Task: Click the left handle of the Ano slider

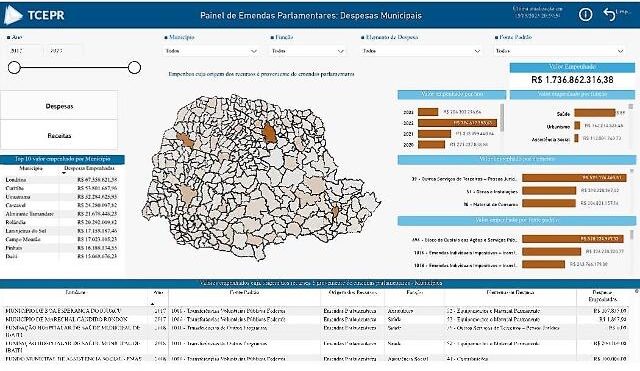Action: pos(14,67)
